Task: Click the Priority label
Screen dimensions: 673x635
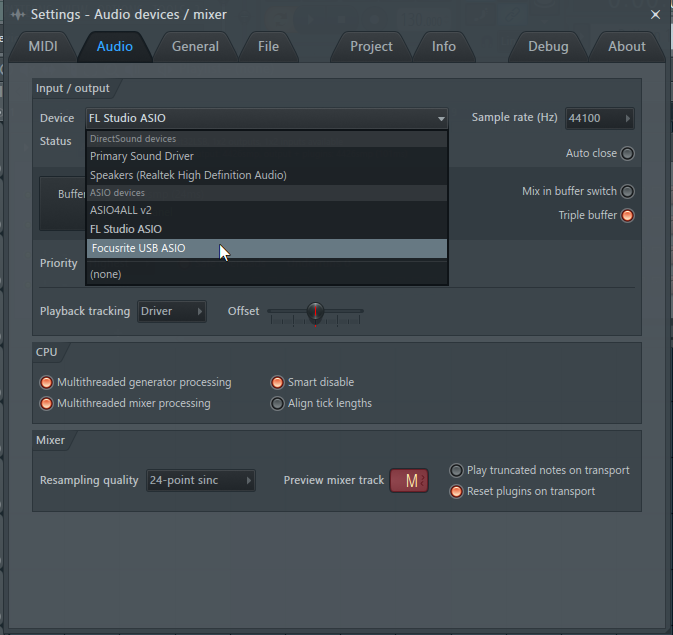Action: pos(58,263)
